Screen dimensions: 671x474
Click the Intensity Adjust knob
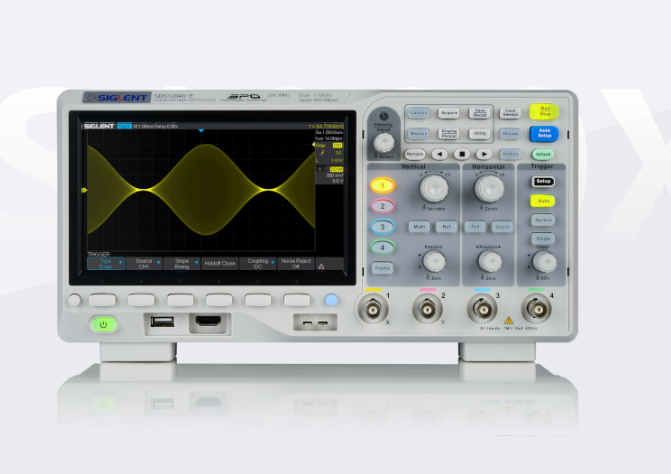pos(384,143)
